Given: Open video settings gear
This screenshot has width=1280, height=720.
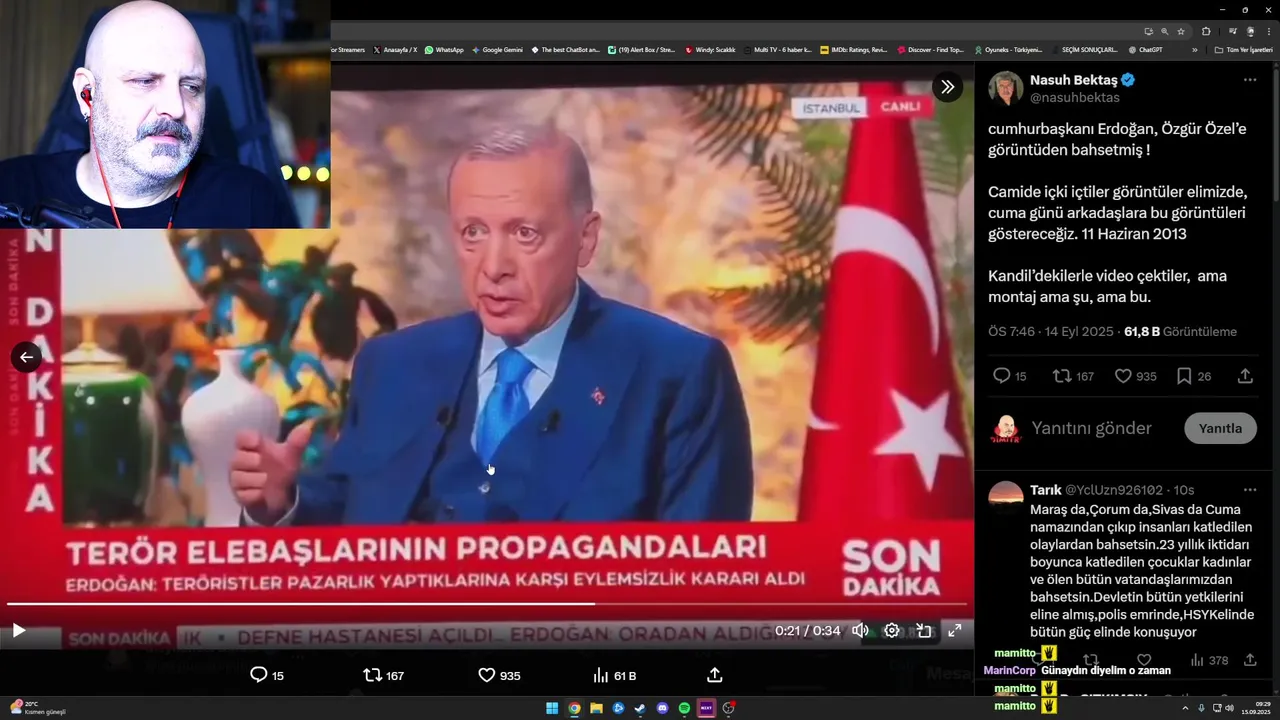Looking at the screenshot, I should [x=892, y=631].
